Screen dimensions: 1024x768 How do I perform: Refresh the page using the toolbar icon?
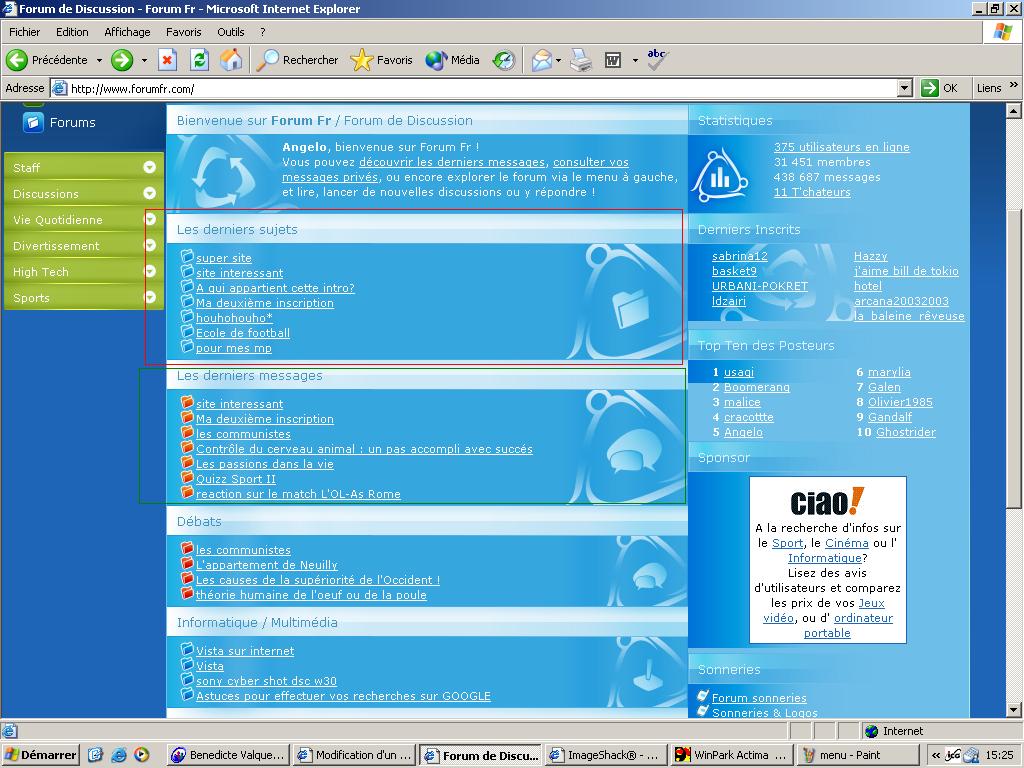[x=199, y=60]
